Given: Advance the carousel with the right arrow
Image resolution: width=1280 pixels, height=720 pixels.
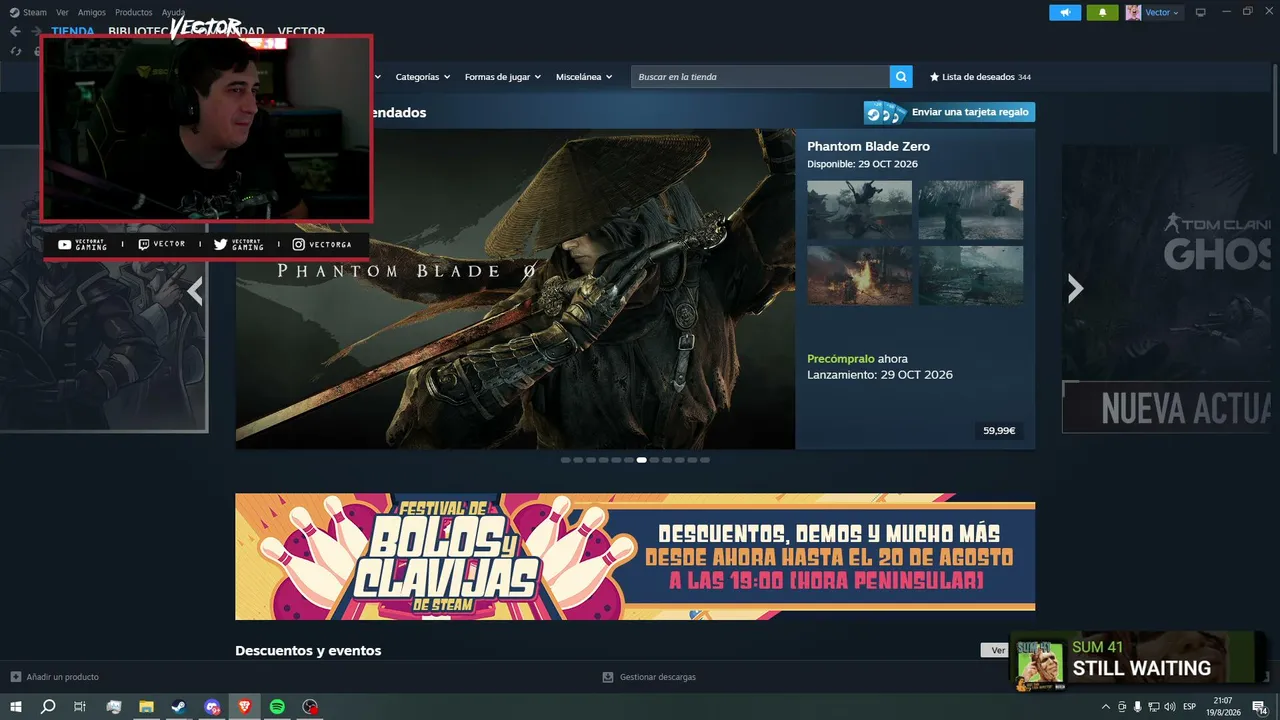Looking at the screenshot, I should pos(1075,289).
